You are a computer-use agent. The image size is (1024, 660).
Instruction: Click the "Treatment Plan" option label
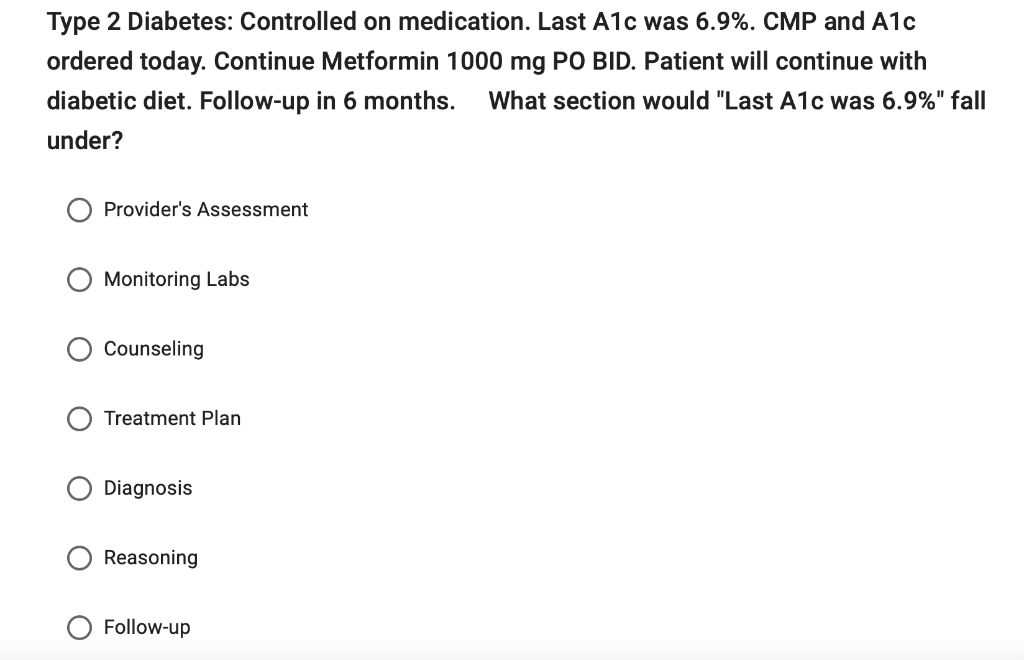(172, 418)
